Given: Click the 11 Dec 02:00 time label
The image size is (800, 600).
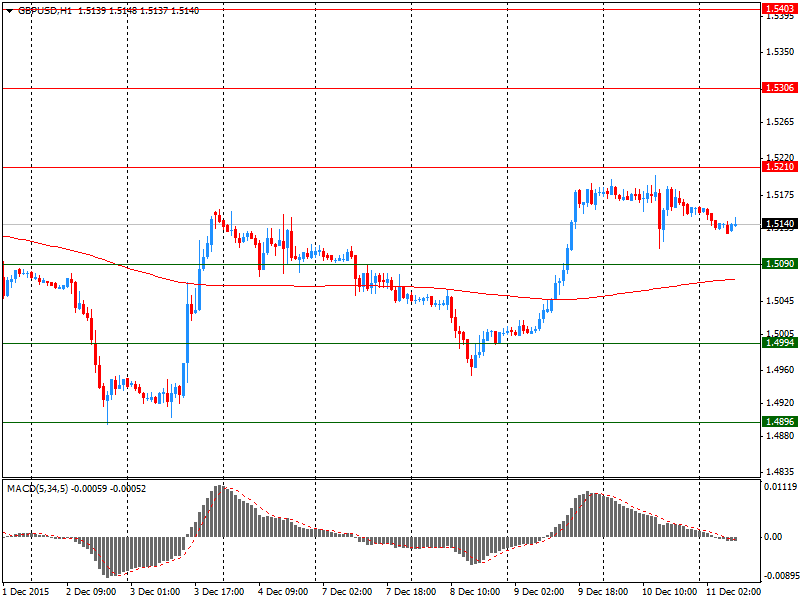Looking at the screenshot, I should tap(733, 592).
